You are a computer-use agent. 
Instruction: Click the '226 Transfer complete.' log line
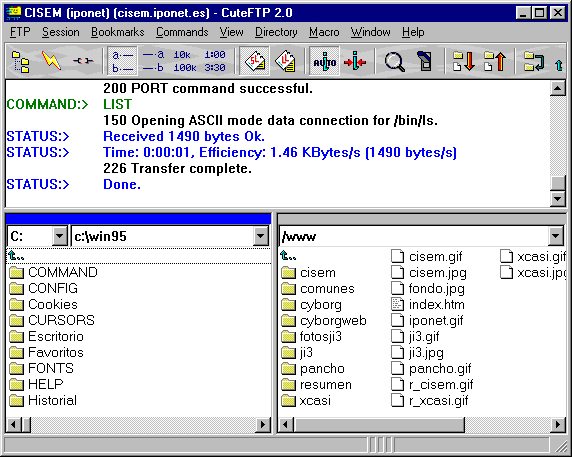(177, 169)
